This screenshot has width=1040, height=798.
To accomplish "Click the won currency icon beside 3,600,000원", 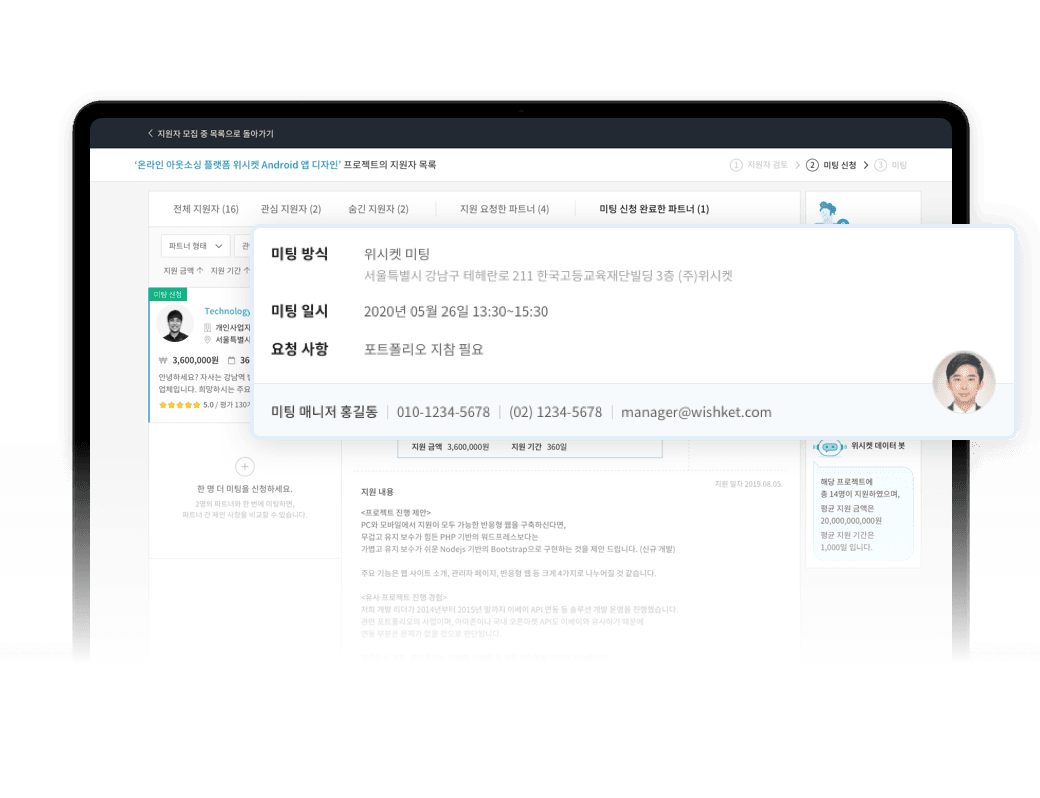I will click(162, 360).
